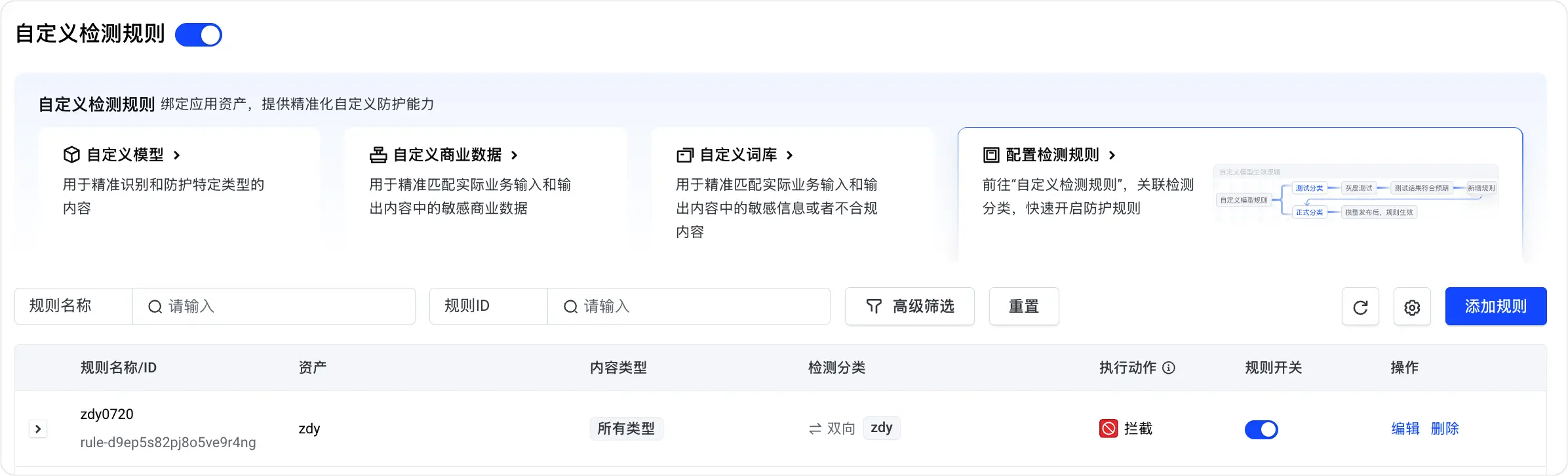
Task: Click the filter funnel icon in 高级筛选
Action: [x=874, y=306]
